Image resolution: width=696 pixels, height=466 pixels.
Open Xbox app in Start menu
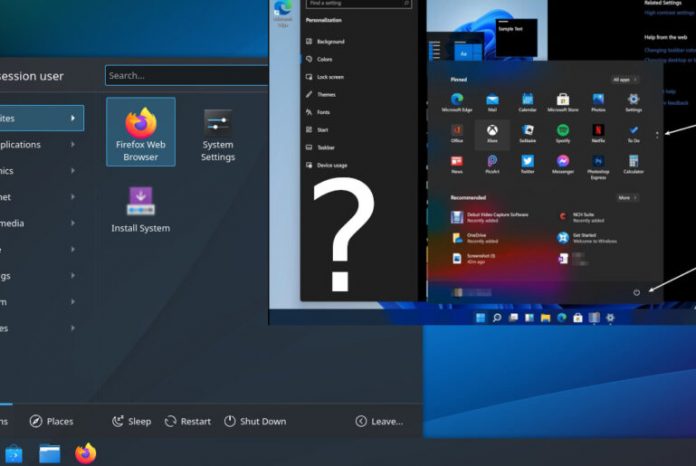(x=492, y=131)
